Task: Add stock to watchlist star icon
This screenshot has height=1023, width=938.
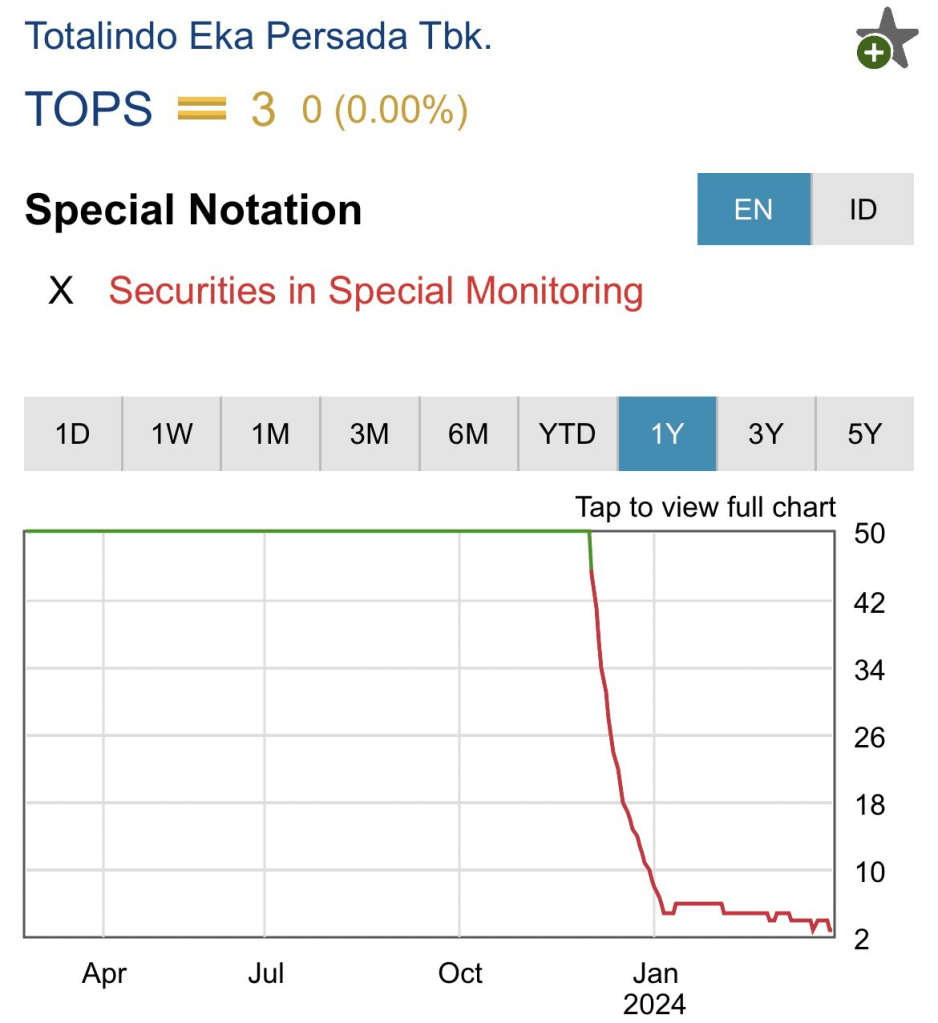Action: pyautogui.click(x=886, y=40)
